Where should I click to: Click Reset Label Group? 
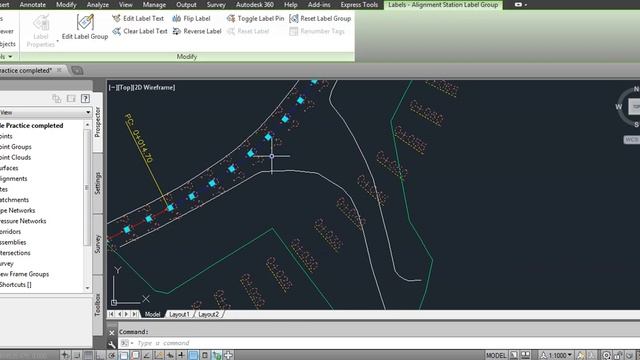pyautogui.click(x=320, y=18)
